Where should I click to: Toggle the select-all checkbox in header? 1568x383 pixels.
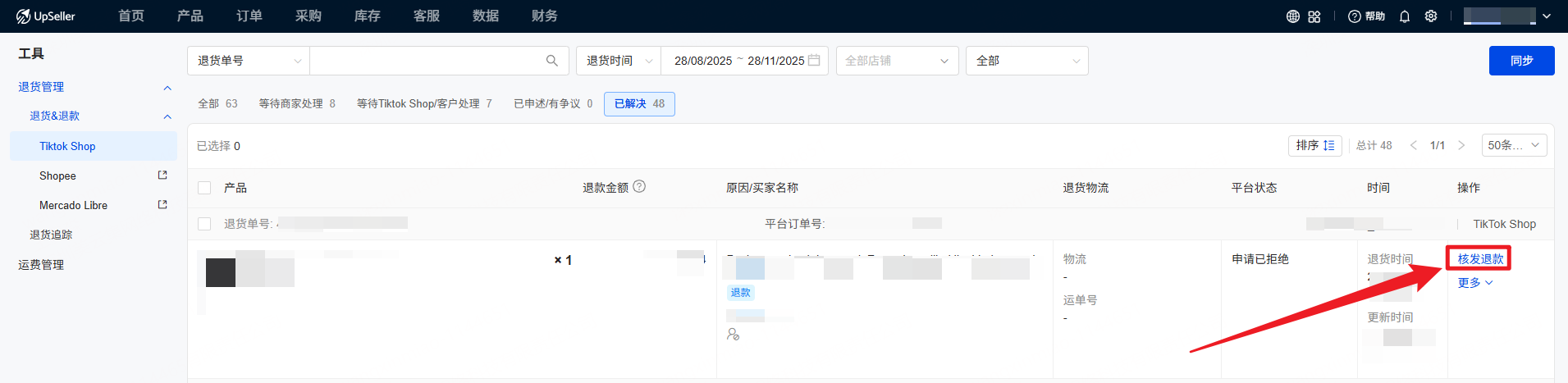coord(204,188)
